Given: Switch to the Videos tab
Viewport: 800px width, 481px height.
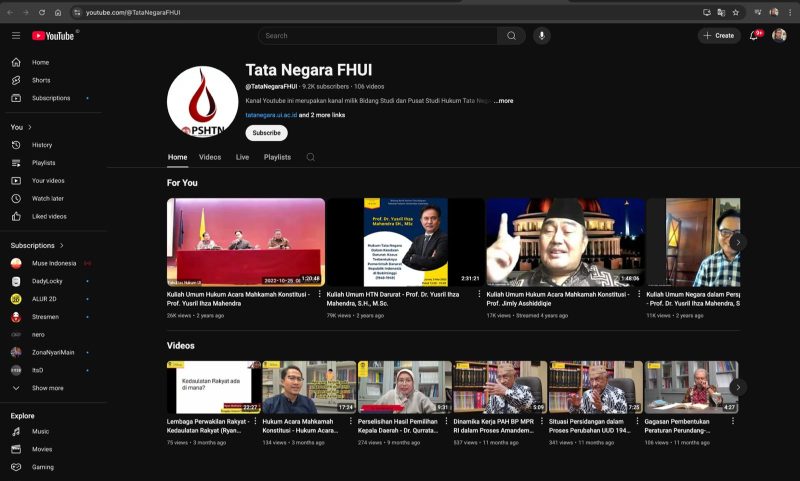Looking at the screenshot, I should (x=210, y=157).
